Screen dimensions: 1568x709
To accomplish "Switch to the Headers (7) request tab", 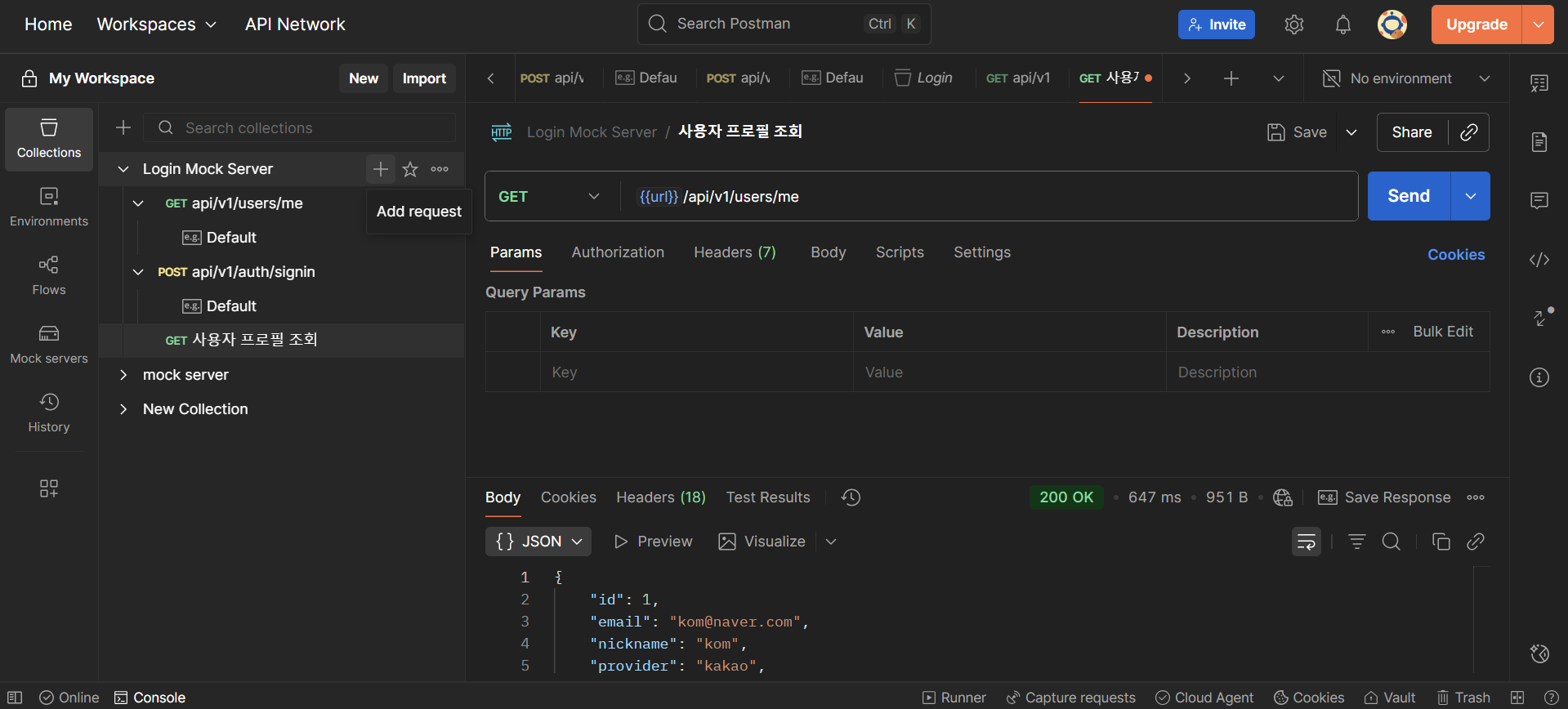I will 735,252.
